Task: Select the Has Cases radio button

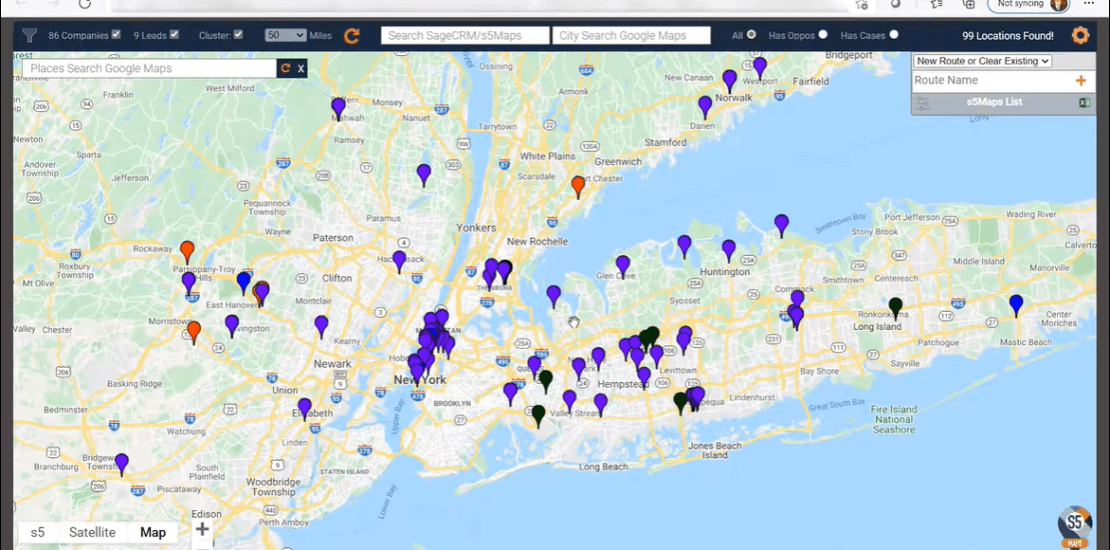Action: (x=894, y=35)
